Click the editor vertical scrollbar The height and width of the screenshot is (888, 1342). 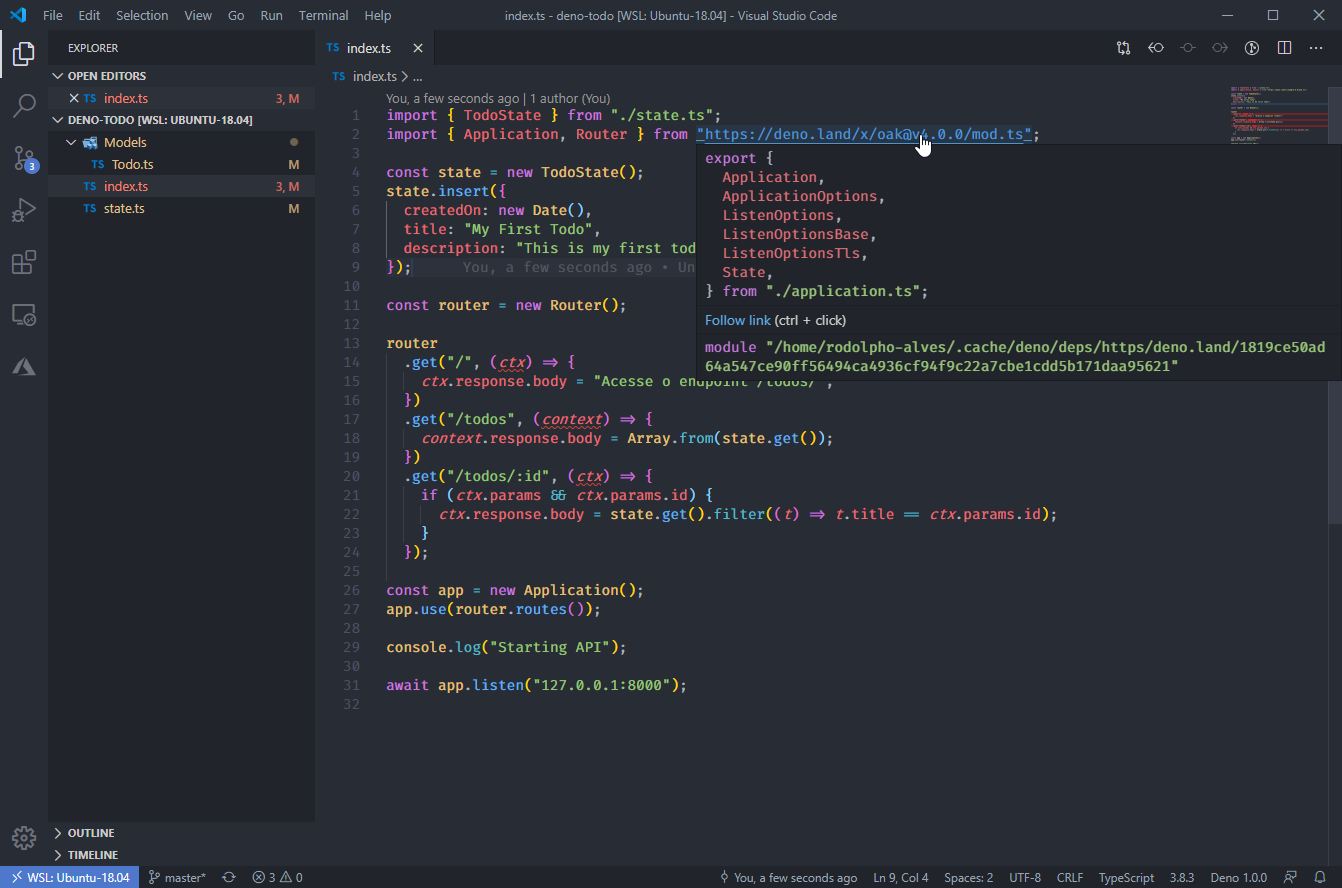1335,304
